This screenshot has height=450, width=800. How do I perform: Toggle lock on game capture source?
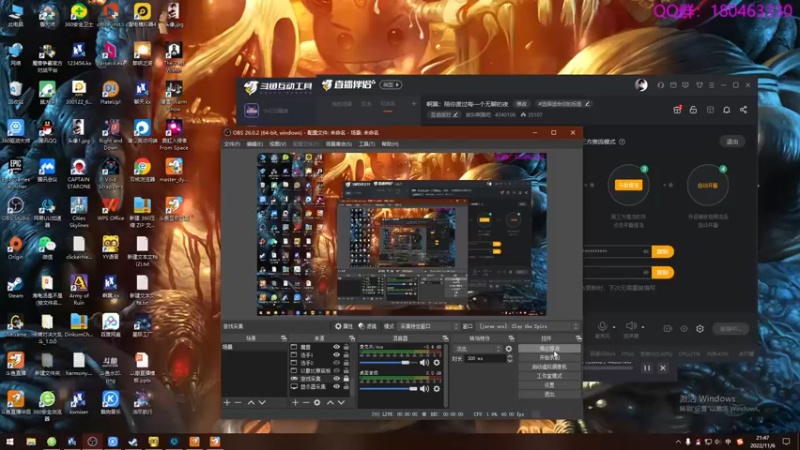pos(346,379)
